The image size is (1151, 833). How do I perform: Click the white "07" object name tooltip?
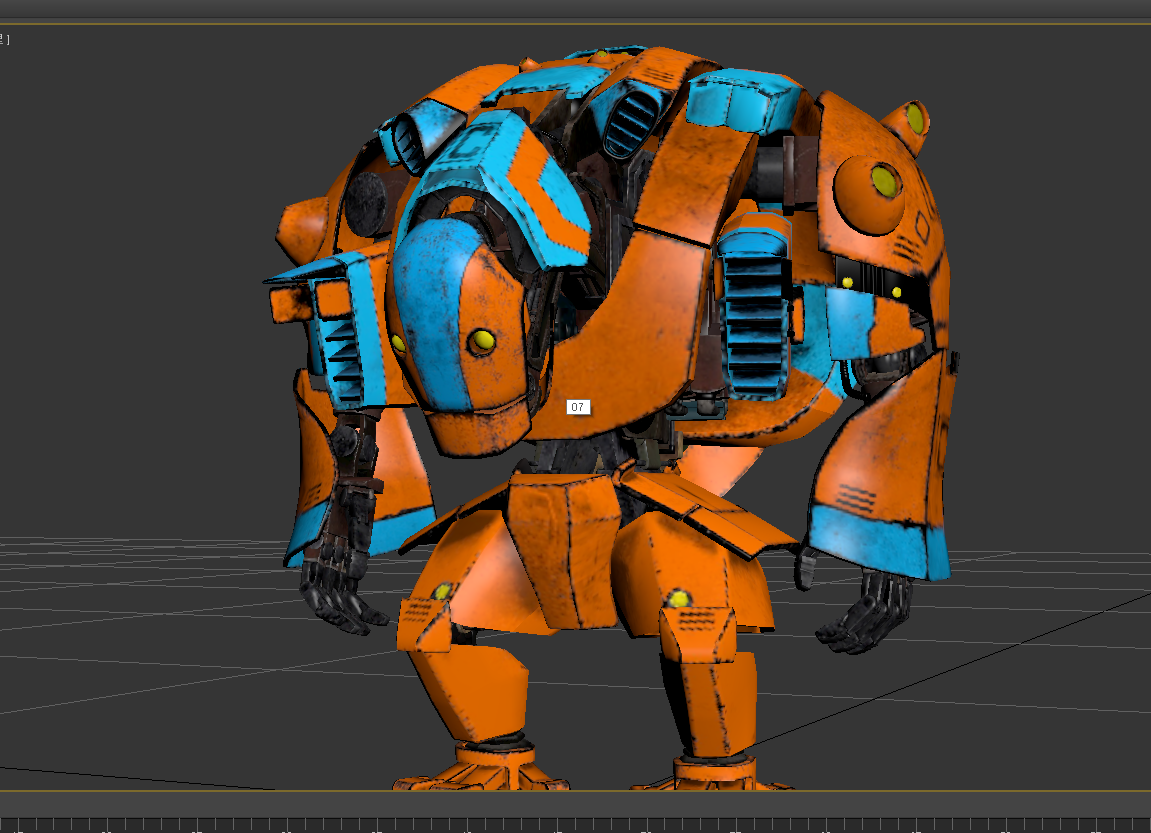tap(578, 407)
